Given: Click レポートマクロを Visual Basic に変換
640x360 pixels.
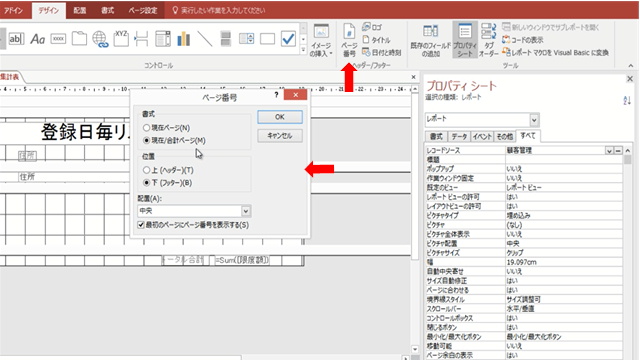Looking at the screenshot, I should pyautogui.click(x=556, y=52).
